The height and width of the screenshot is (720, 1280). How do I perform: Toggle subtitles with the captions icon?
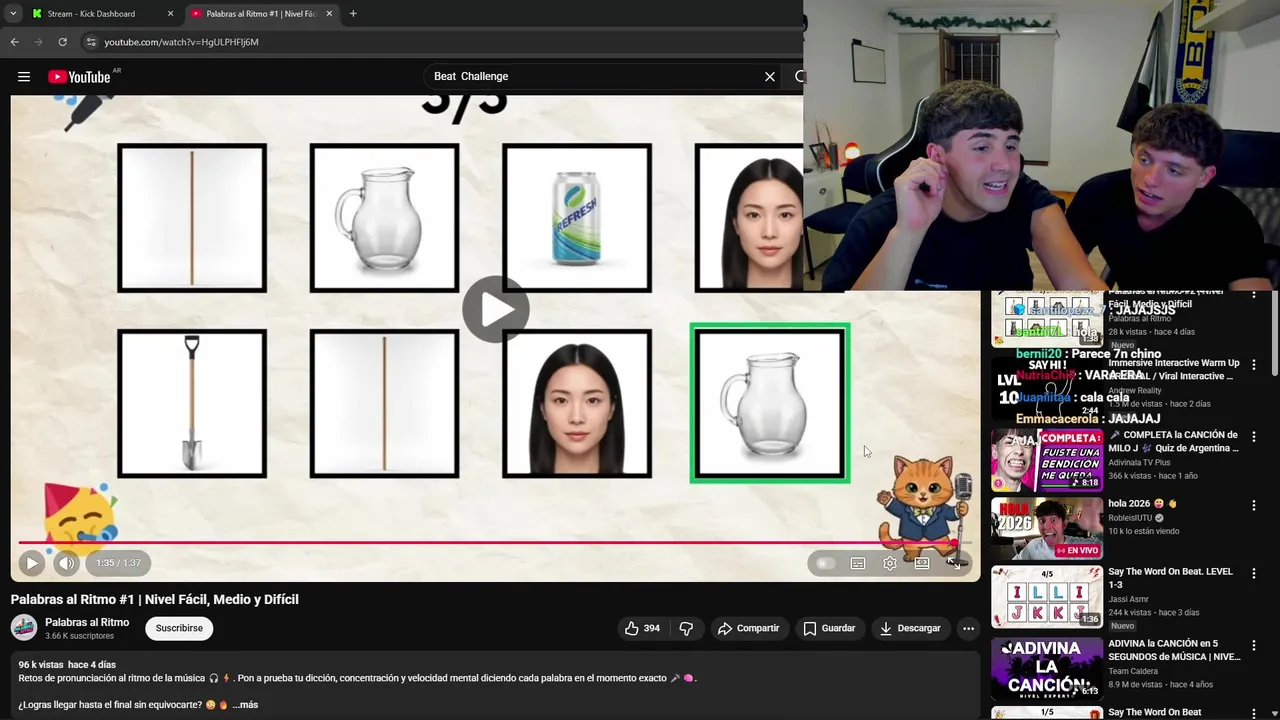click(858, 563)
